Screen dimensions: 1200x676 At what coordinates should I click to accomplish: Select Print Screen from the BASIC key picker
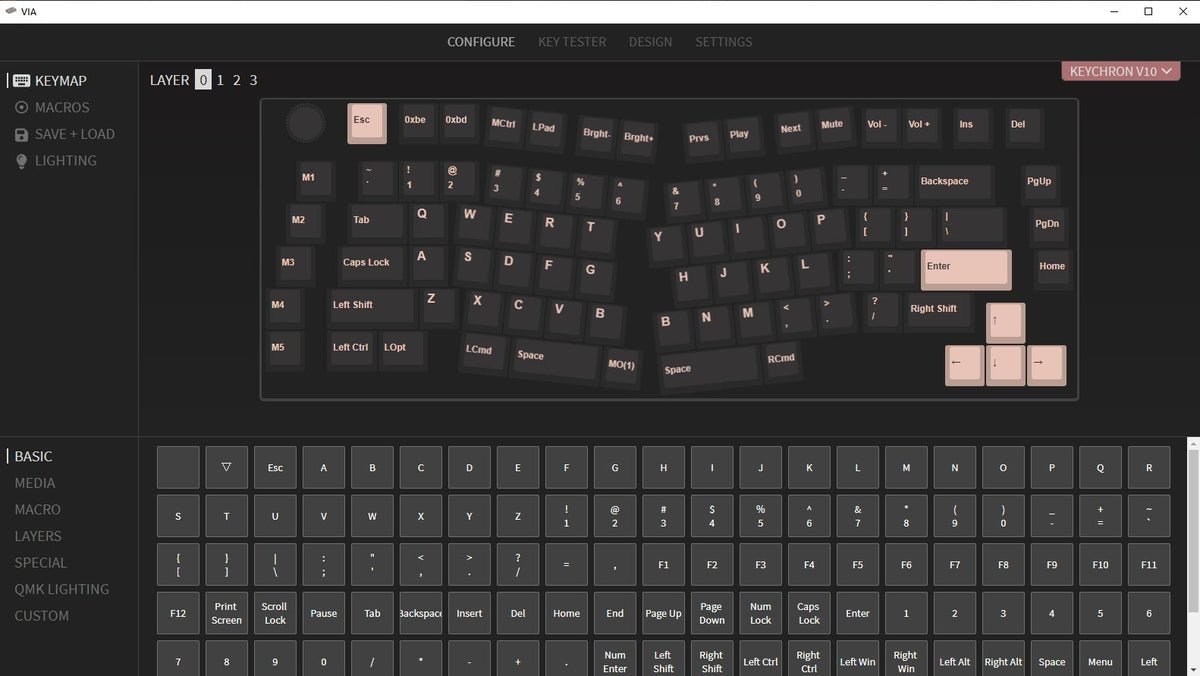226,613
